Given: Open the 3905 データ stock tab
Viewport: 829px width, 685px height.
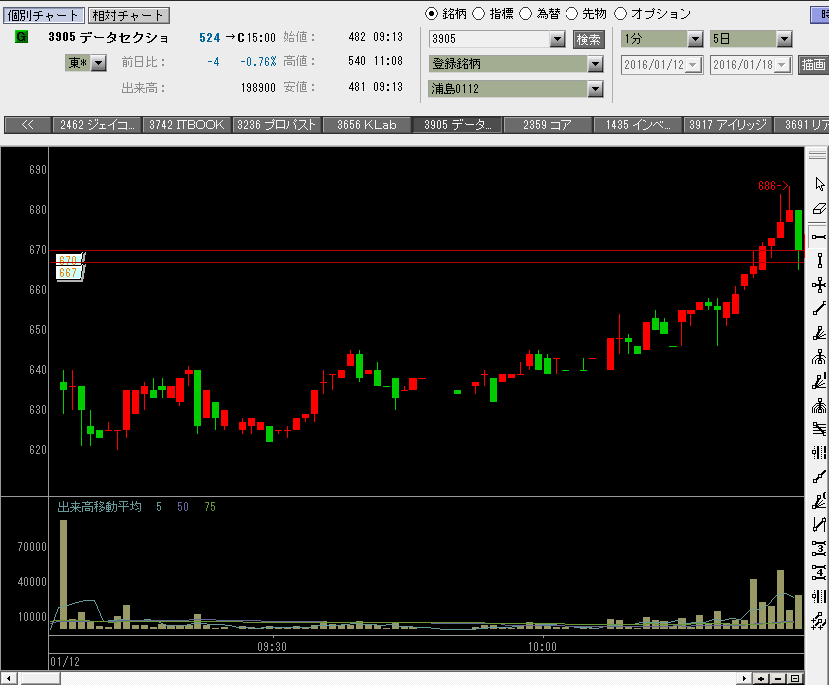Looking at the screenshot, I should [457, 125].
